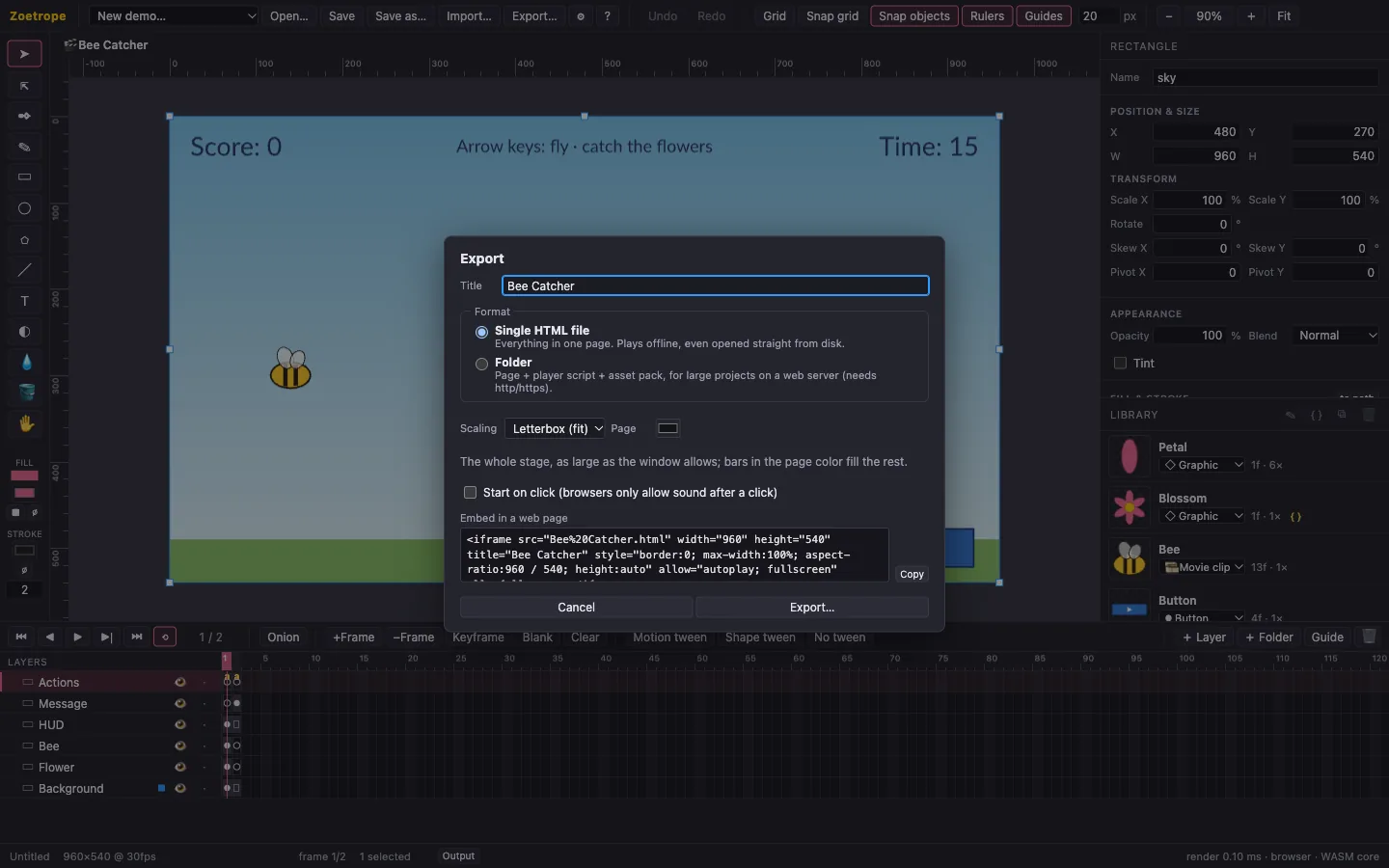This screenshot has height=868, width=1389.
Task: Click the timeline loop toggle icon
Action: [x=165, y=637]
